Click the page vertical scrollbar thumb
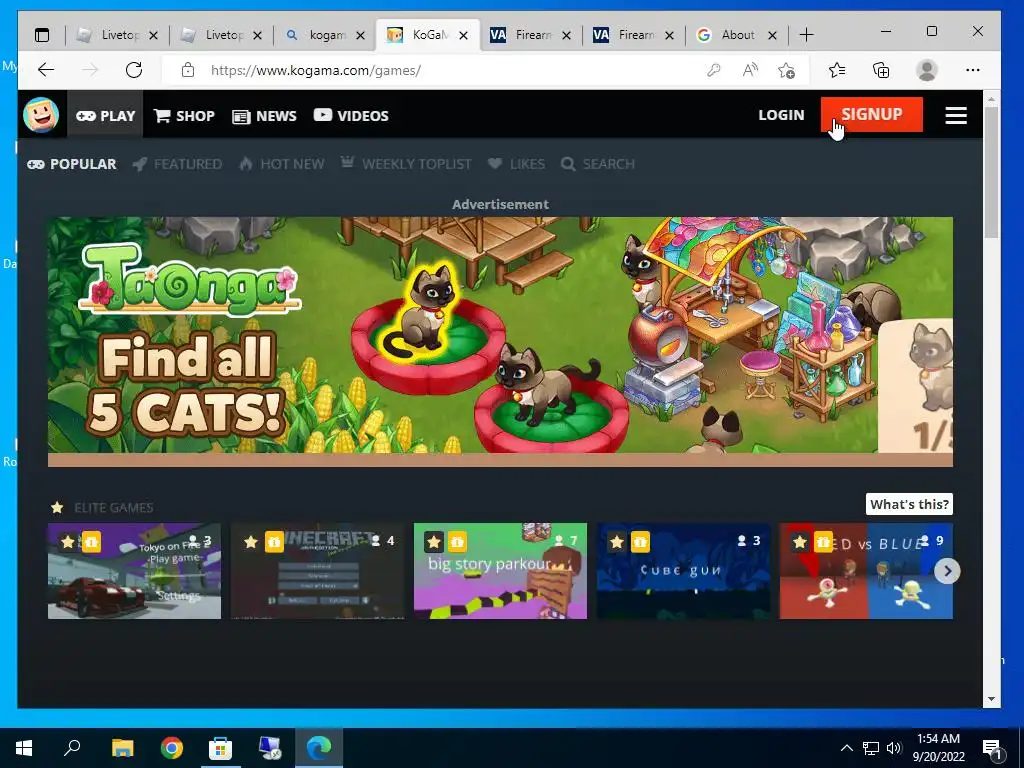The height and width of the screenshot is (768, 1024). [x=991, y=173]
